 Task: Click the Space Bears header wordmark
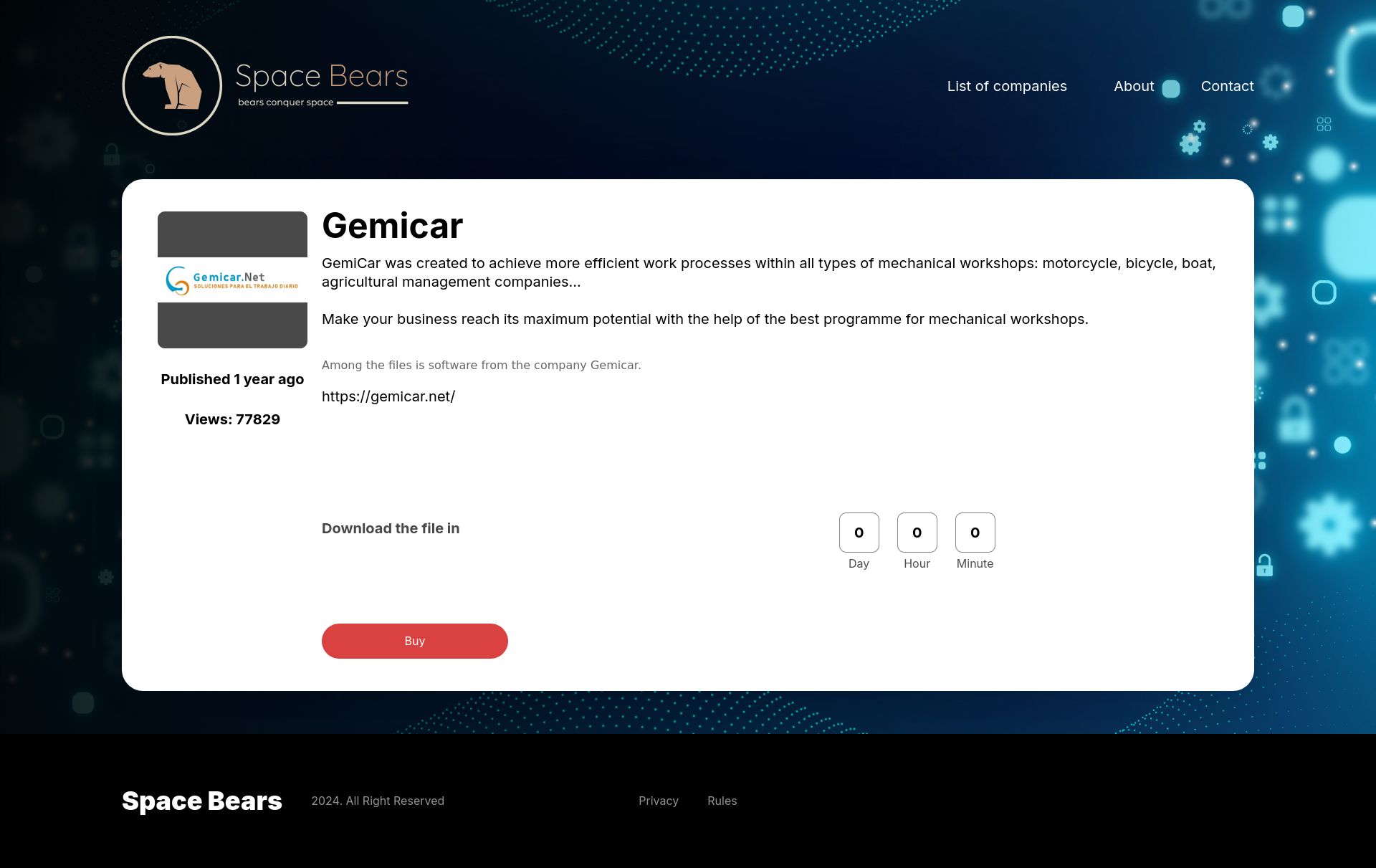point(322,76)
